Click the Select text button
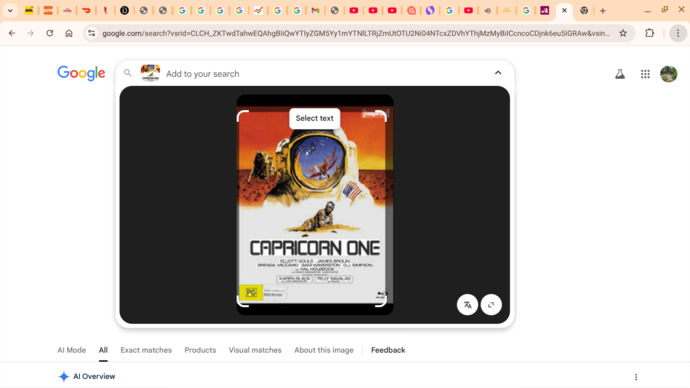Image resolution: width=690 pixels, height=388 pixels. [x=315, y=118]
